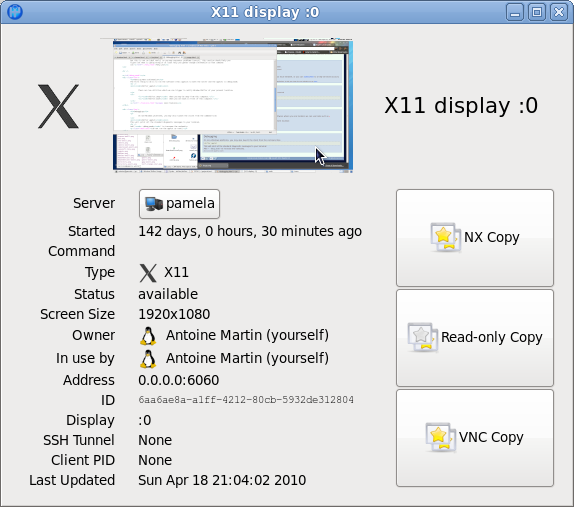This screenshot has width=574, height=507.
Task: Click the grey star icon on Read-only Copy
Action: coord(422,337)
